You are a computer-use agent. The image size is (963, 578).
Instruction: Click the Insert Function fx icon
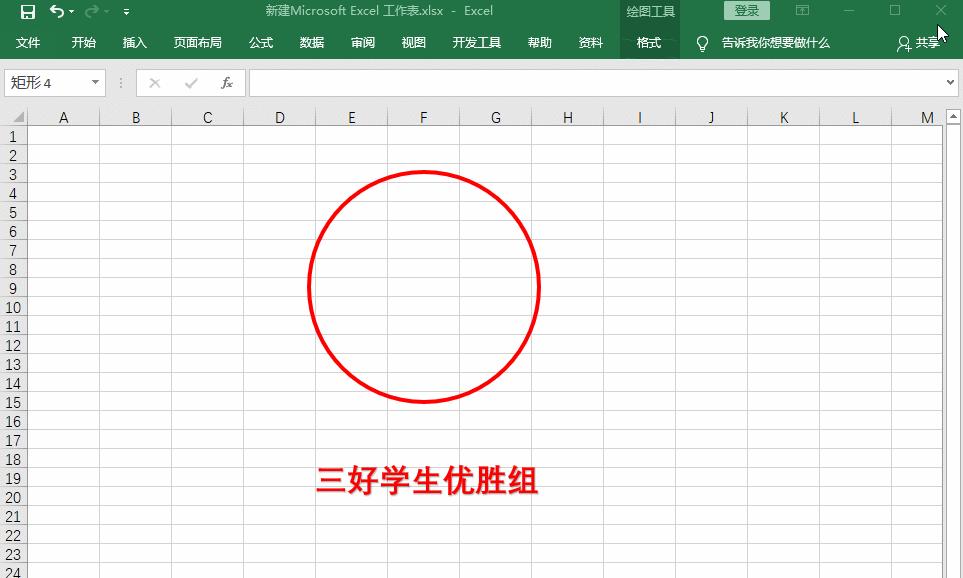pyautogui.click(x=227, y=83)
